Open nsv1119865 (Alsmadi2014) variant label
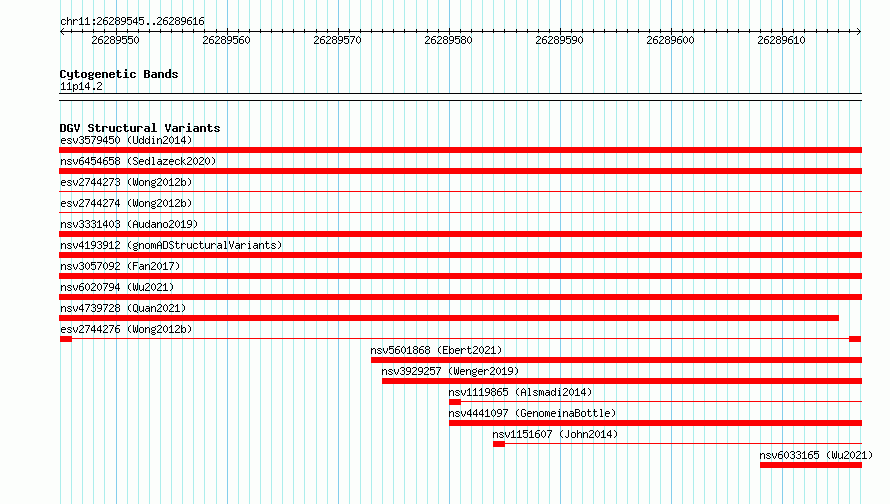890x504 pixels. pos(520,392)
